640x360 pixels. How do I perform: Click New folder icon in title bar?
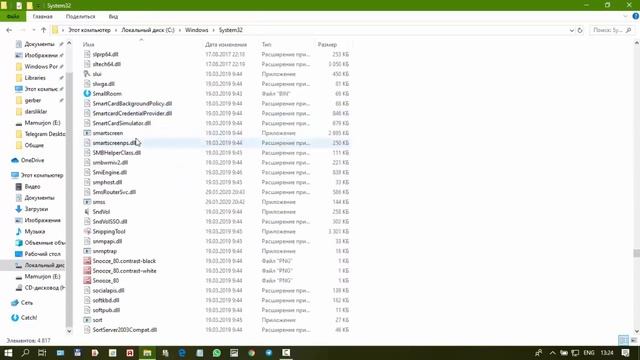30,5
